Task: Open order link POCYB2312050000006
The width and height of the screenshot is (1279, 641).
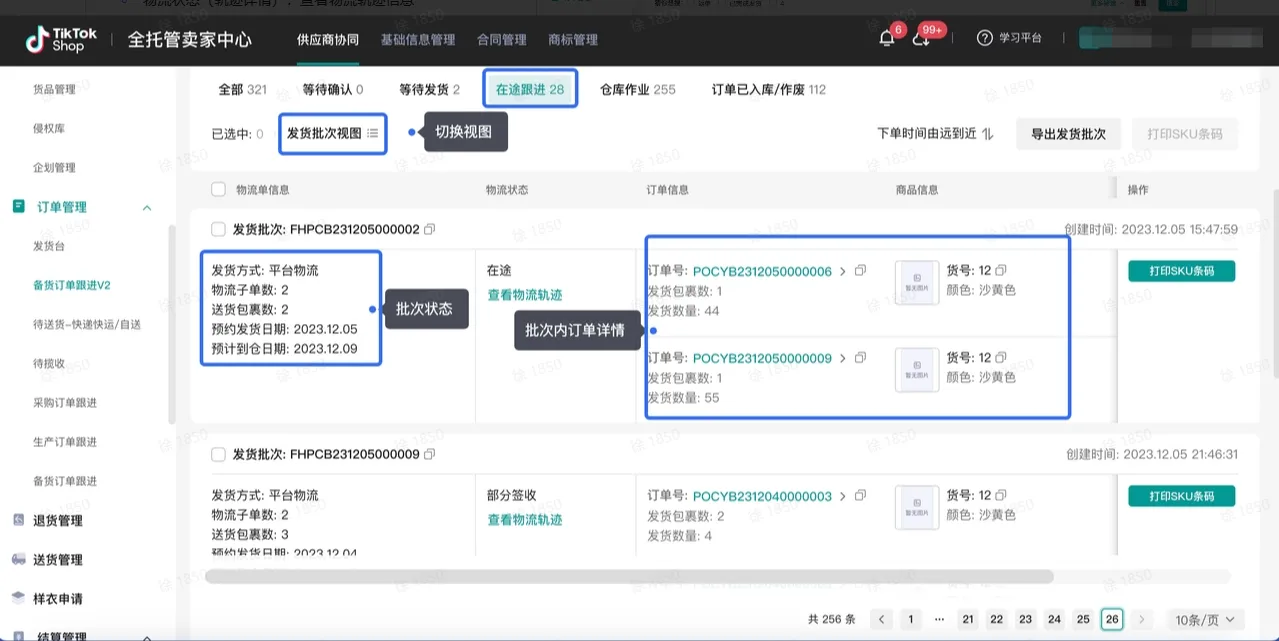Action: click(762, 271)
